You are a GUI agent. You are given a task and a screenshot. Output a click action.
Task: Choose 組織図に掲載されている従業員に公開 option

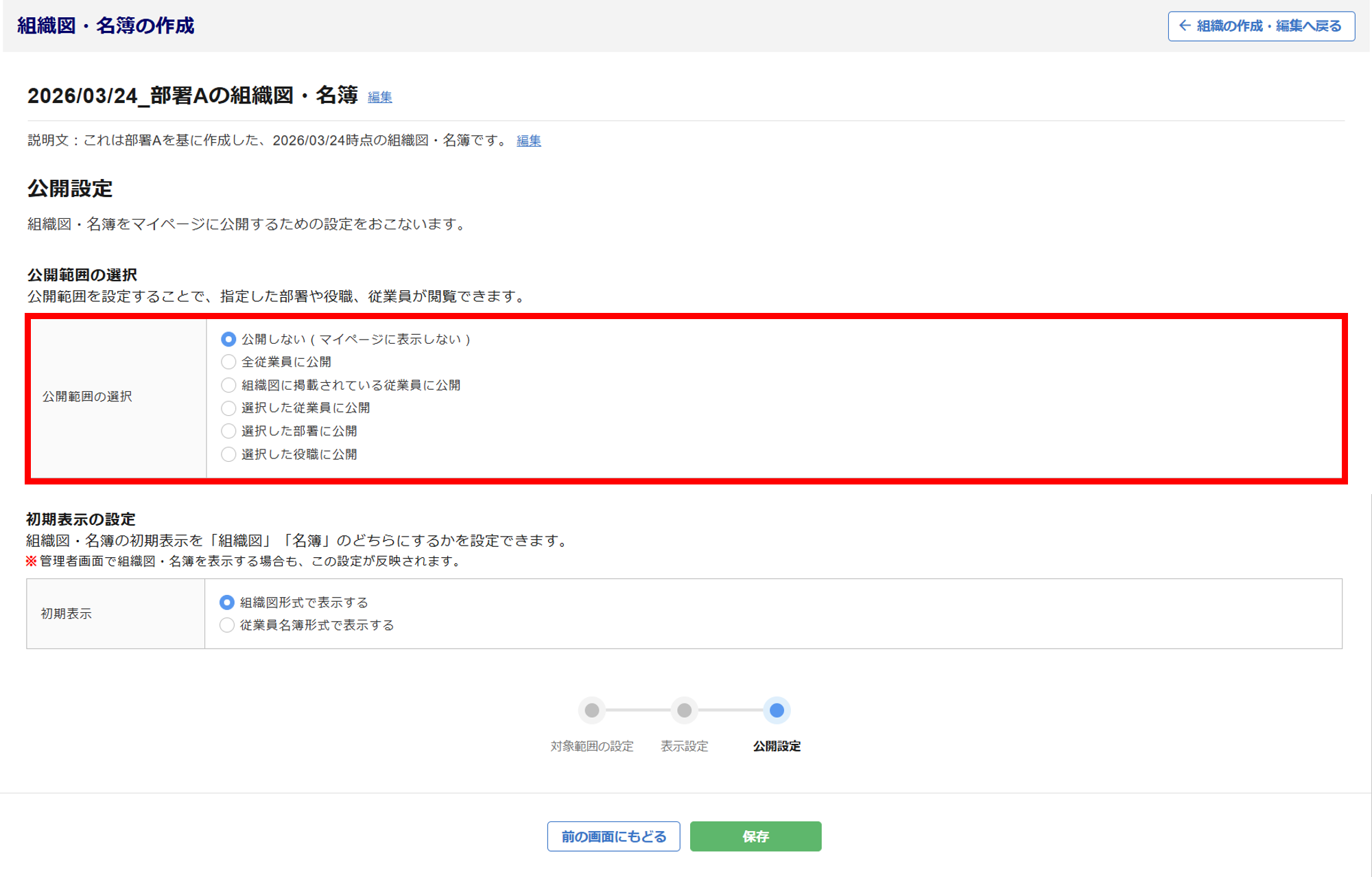[228, 385]
